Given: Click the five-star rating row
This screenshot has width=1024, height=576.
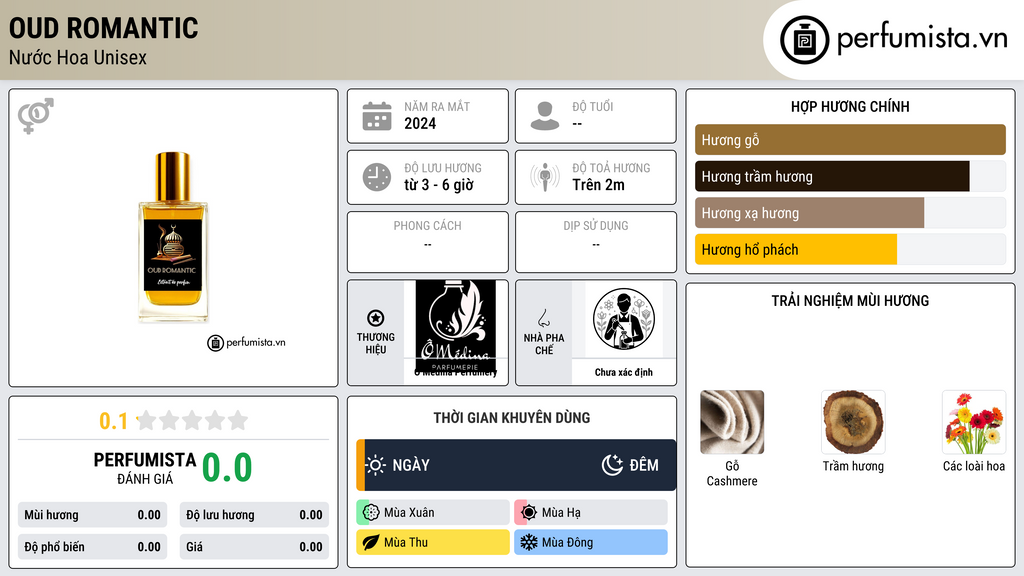Looking at the screenshot, I should click(192, 420).
